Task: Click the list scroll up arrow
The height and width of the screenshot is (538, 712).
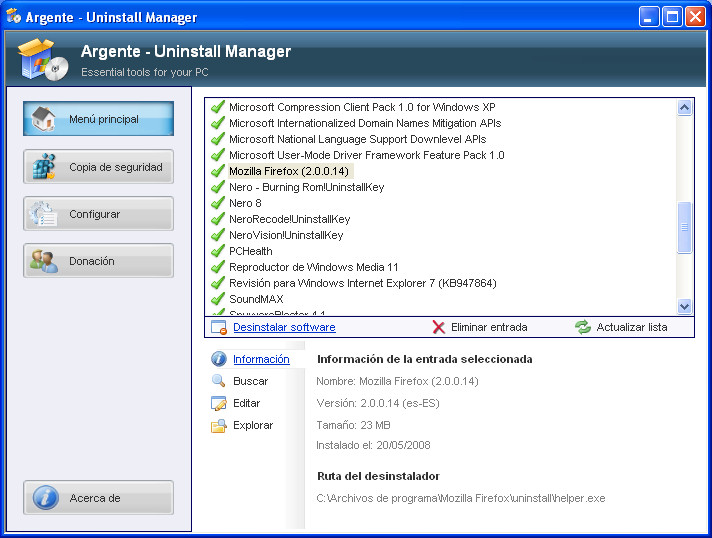Action: 684,108
